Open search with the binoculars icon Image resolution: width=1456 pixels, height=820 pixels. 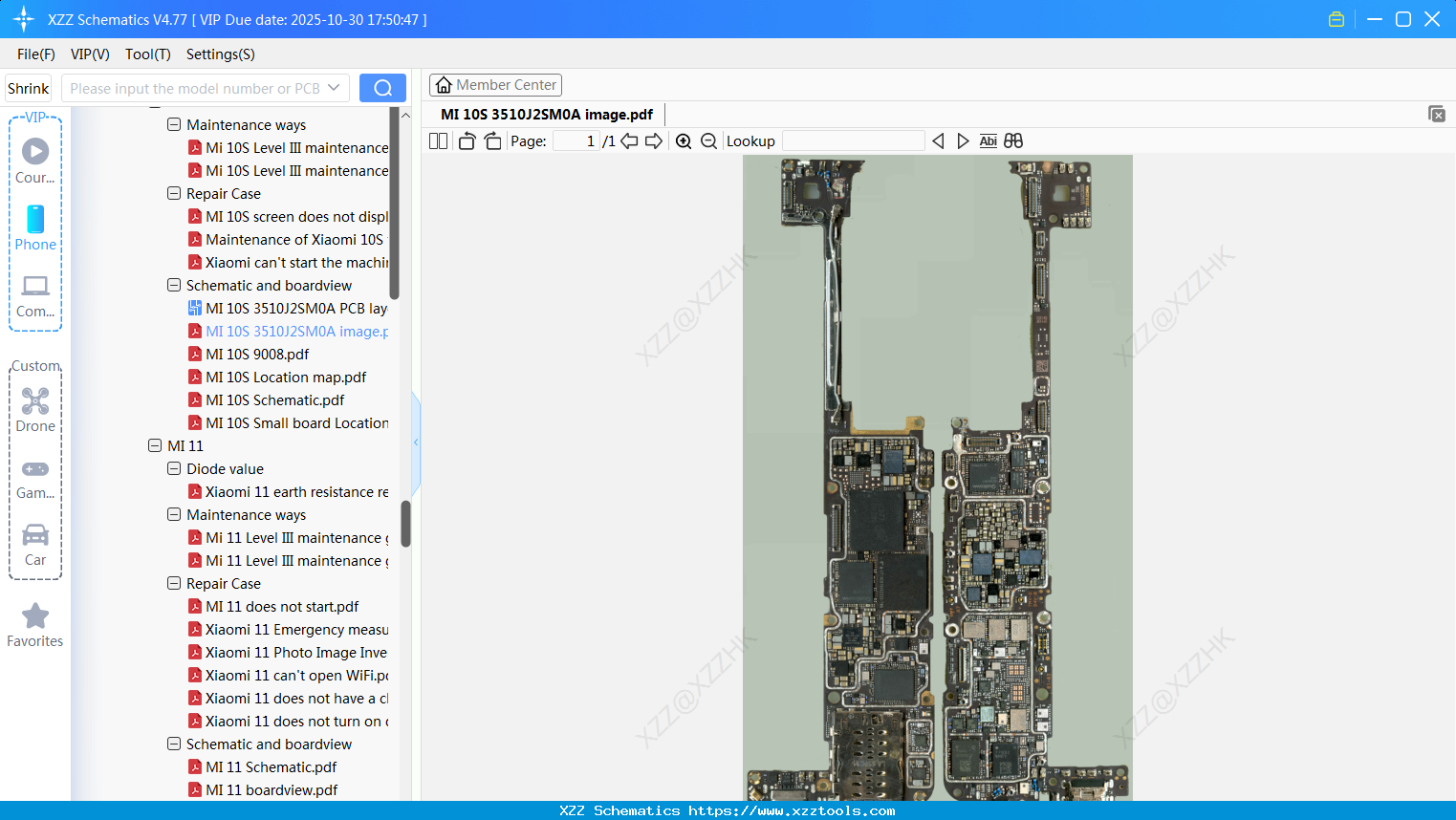coord(1012,140)
